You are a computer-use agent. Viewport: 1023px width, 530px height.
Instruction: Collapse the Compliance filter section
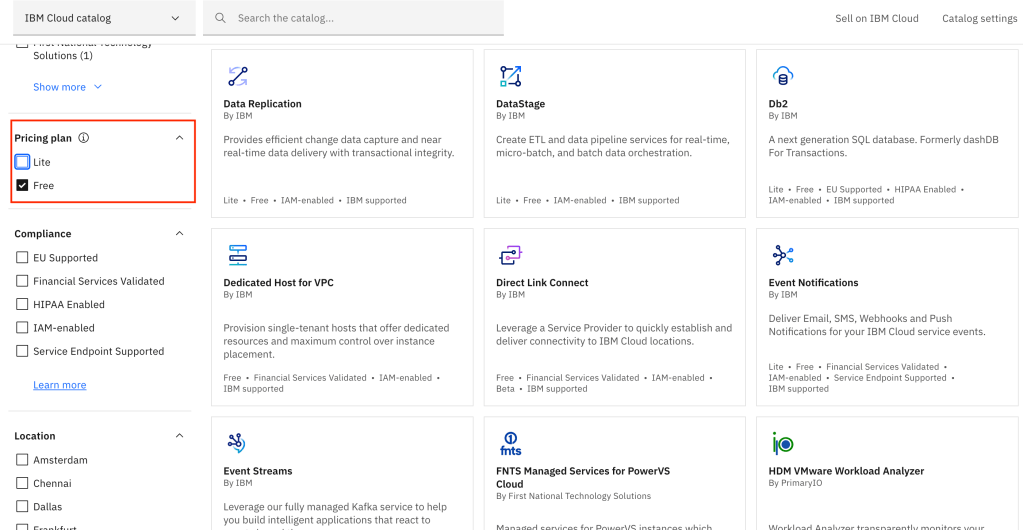180,234
